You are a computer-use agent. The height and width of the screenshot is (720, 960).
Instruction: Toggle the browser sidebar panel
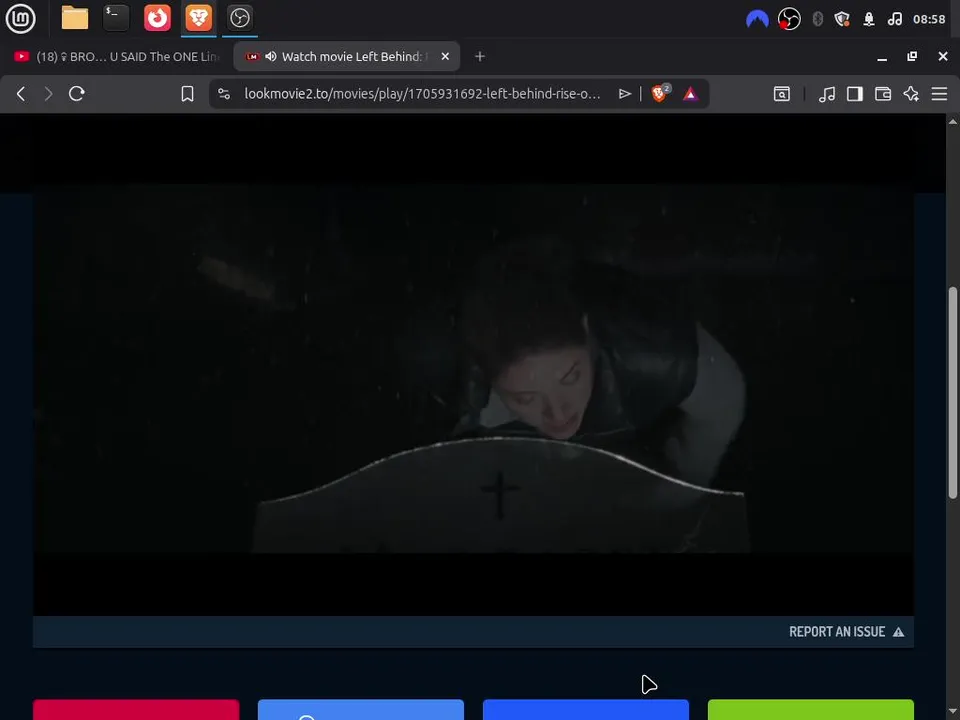855,94
